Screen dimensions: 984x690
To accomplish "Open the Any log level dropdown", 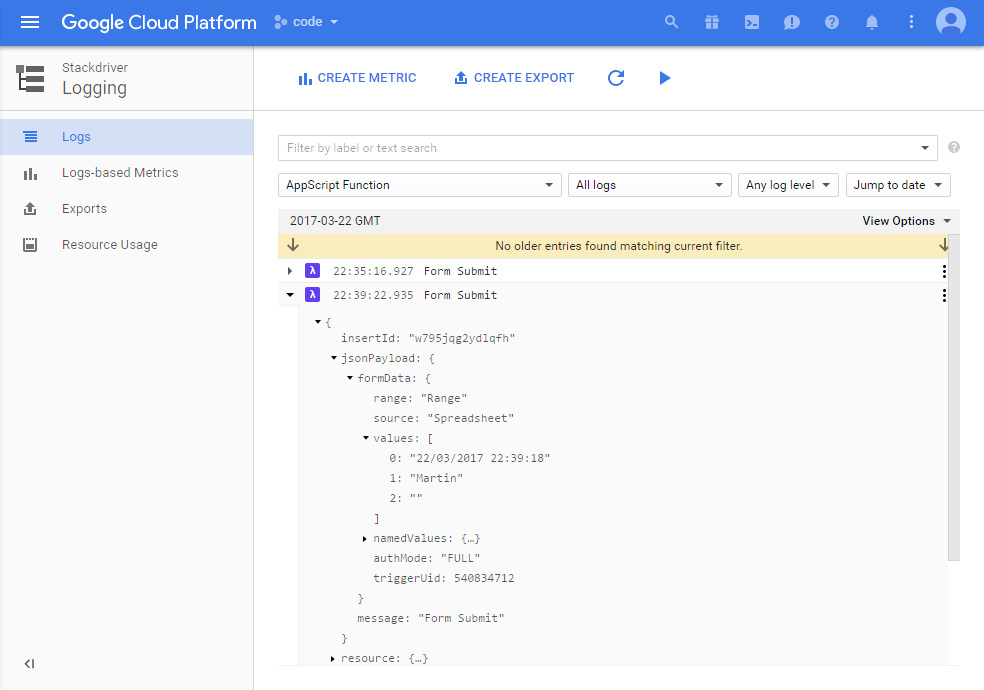I will 788,185.
